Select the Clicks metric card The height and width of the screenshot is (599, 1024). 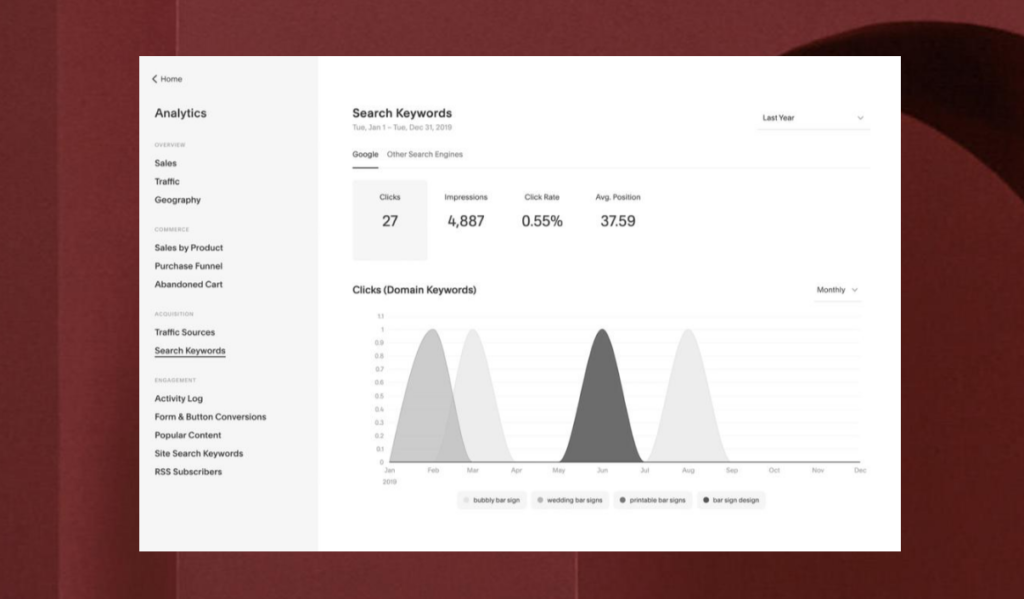click(x=390, y=220)
